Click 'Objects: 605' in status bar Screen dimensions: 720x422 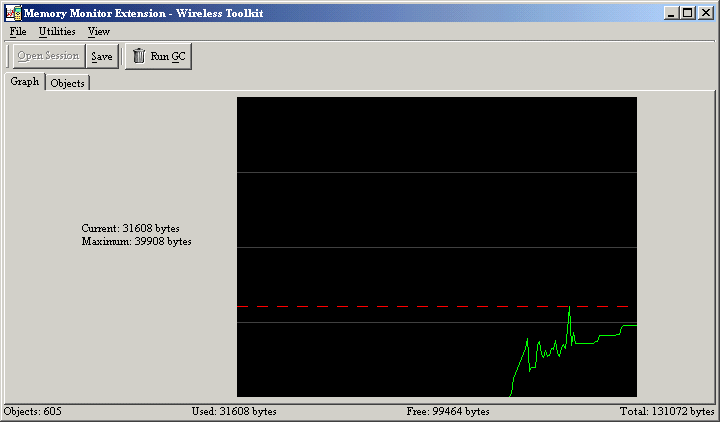pyautogui.click(x=33, y=411)
